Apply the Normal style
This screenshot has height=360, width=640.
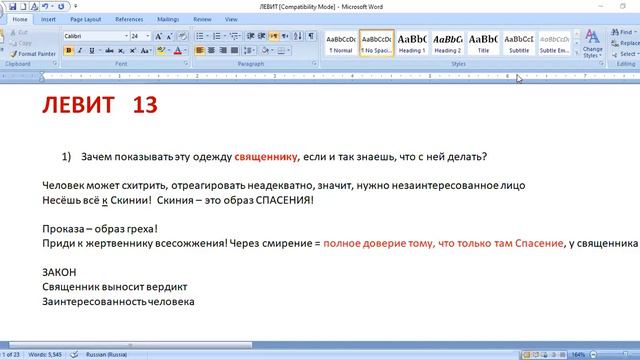pyautogui.click(x=341, y=43)
